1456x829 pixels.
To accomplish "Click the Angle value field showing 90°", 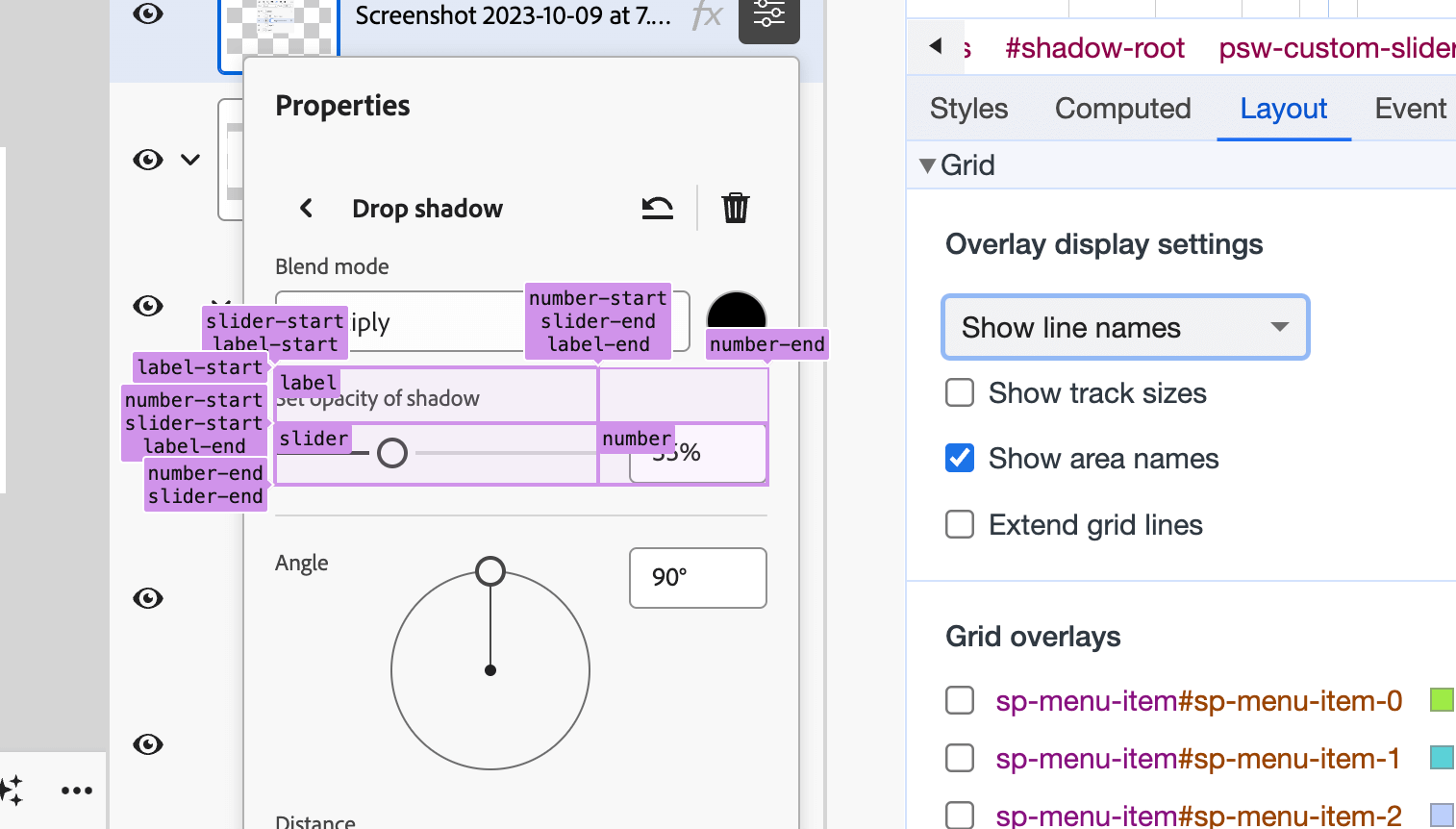I will coord(697,578).
